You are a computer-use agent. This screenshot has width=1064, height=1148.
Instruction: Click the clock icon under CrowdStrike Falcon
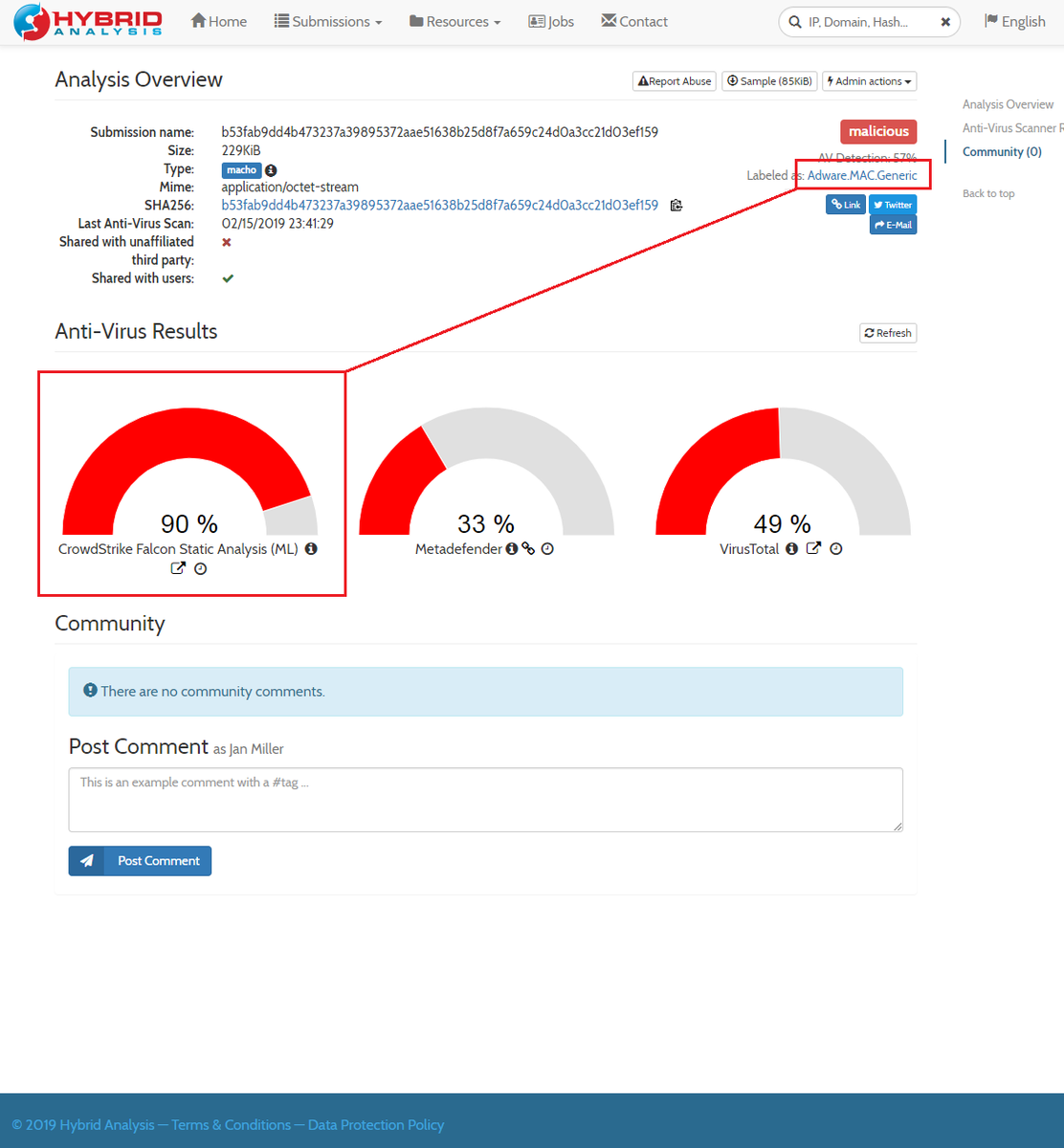tap(201, 568)
